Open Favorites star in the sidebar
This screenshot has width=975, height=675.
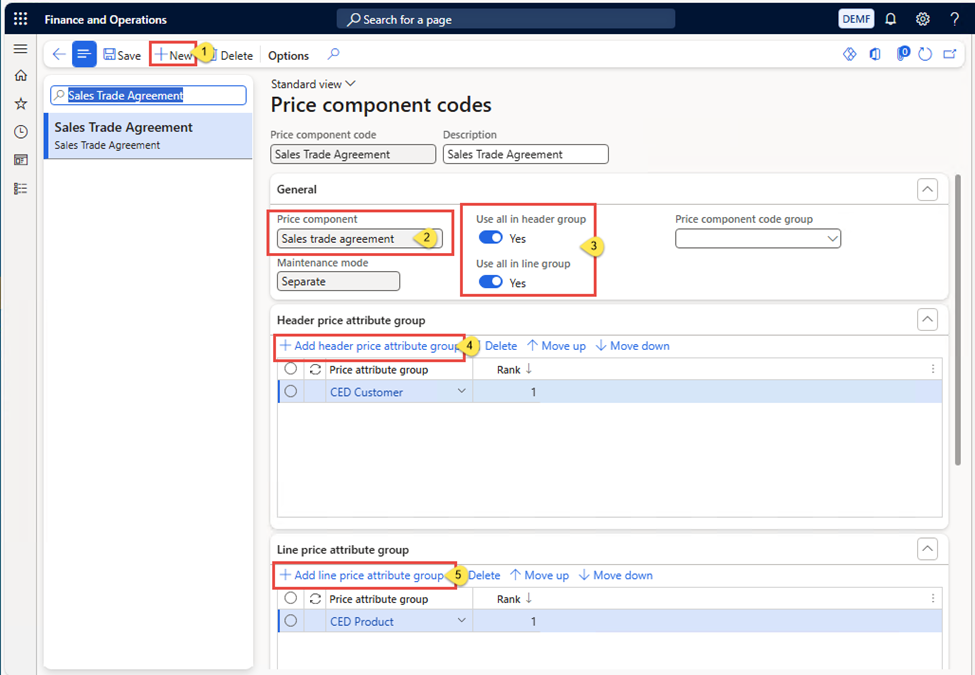click(21, 103)
